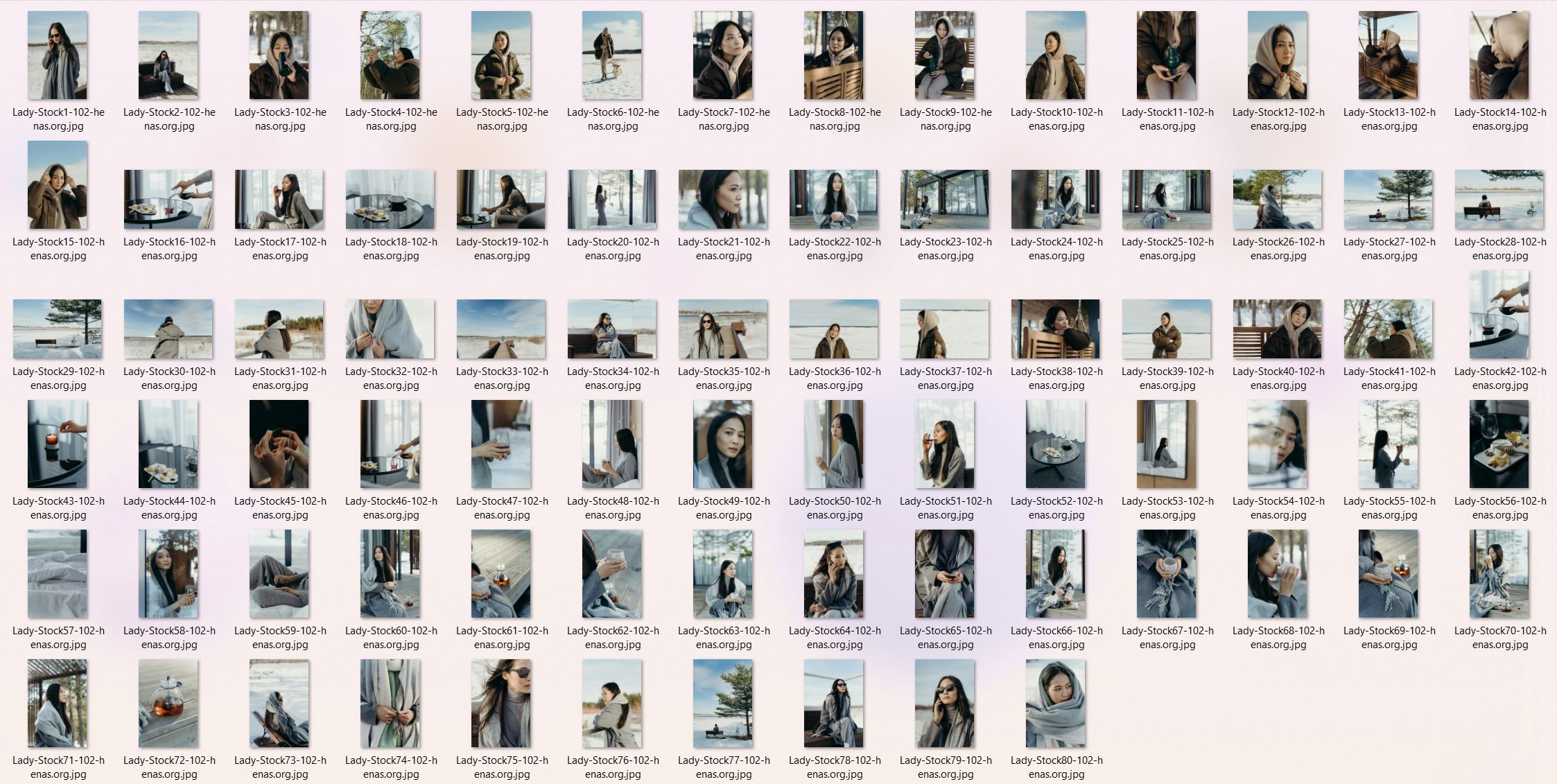Select the Lady-Stock43 candle thumbnail
1557x784 pixels.
(58, 444)
